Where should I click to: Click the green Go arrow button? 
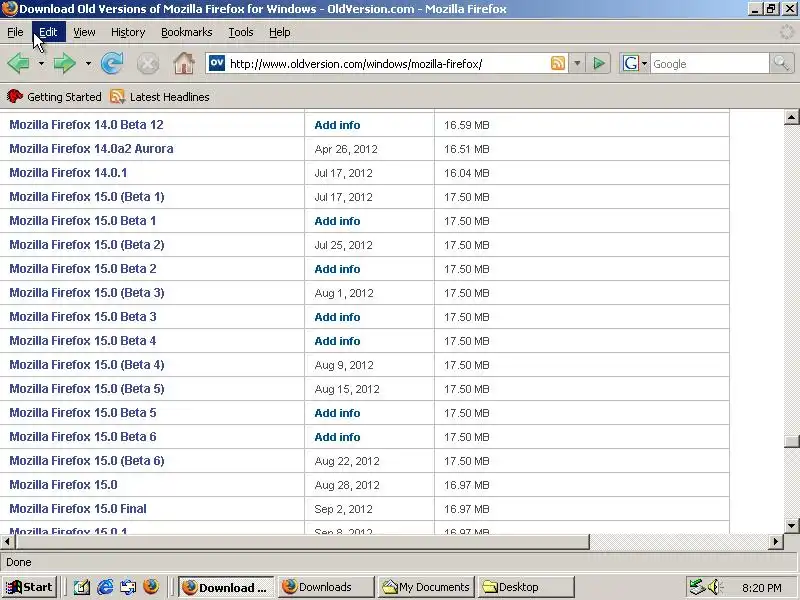pyautogui.click(x=598, y=64)
